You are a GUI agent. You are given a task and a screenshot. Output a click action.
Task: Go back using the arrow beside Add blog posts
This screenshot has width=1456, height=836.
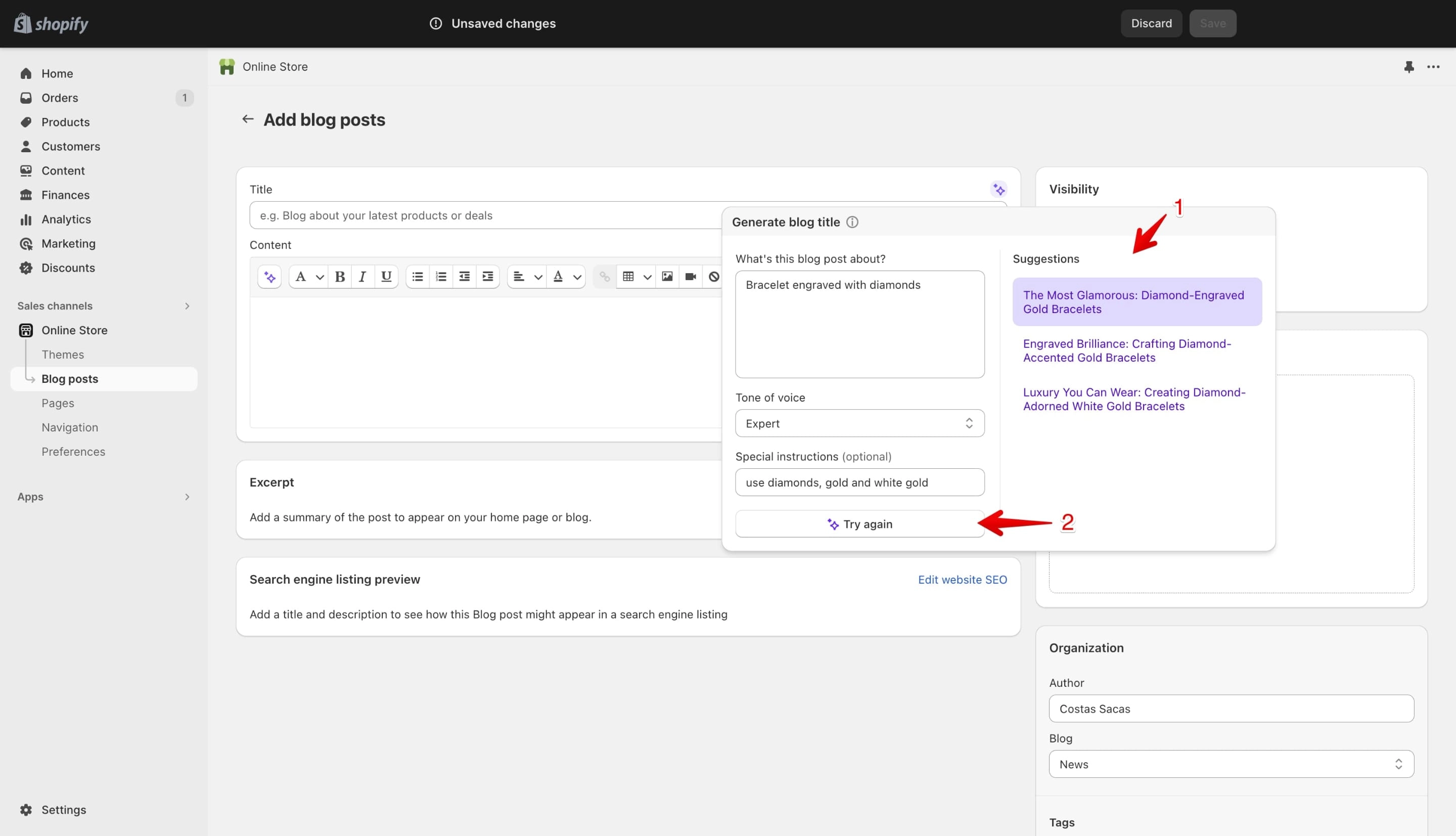(x=247, y=119)
